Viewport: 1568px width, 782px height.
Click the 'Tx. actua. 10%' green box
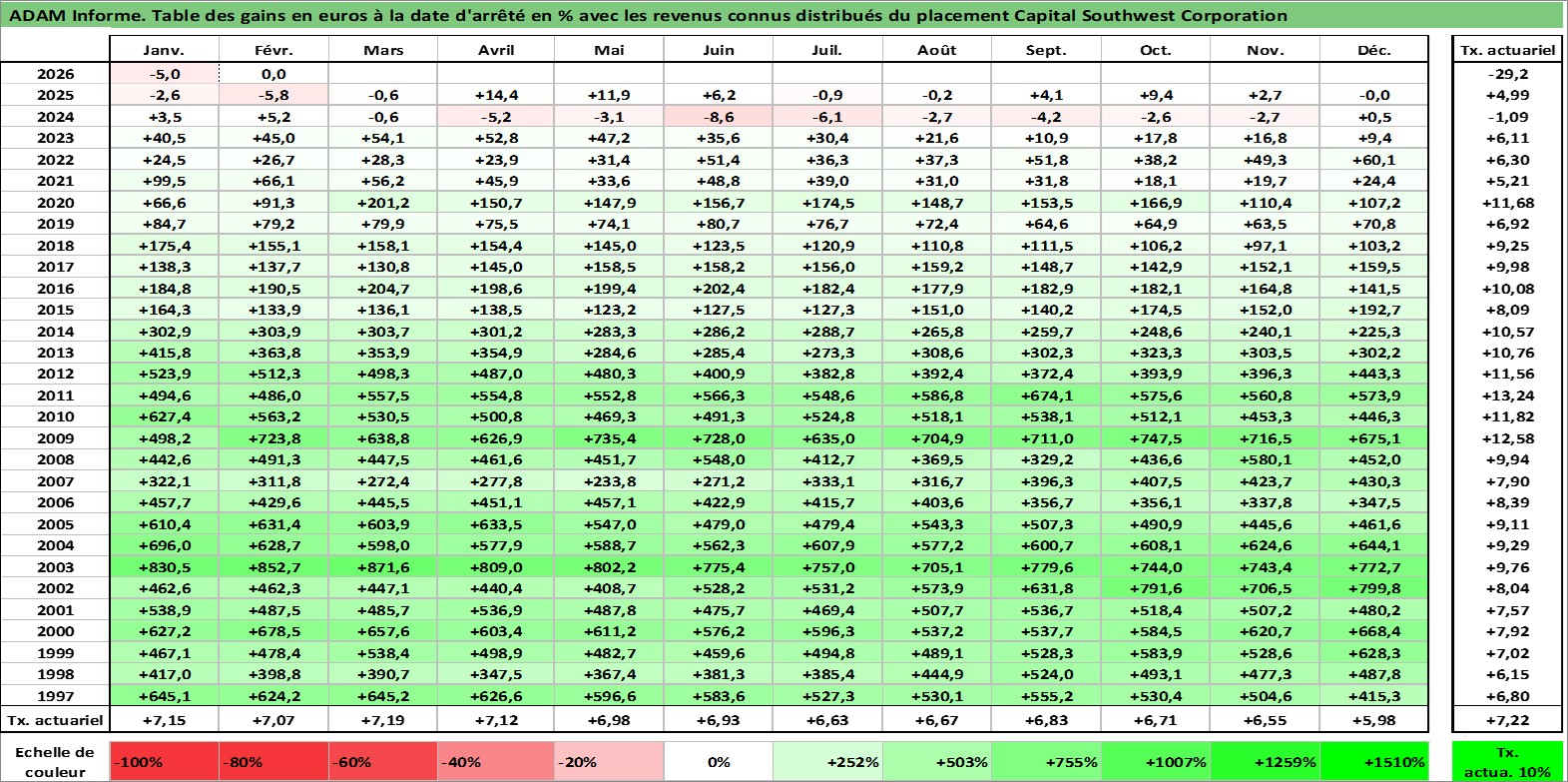1507,761
